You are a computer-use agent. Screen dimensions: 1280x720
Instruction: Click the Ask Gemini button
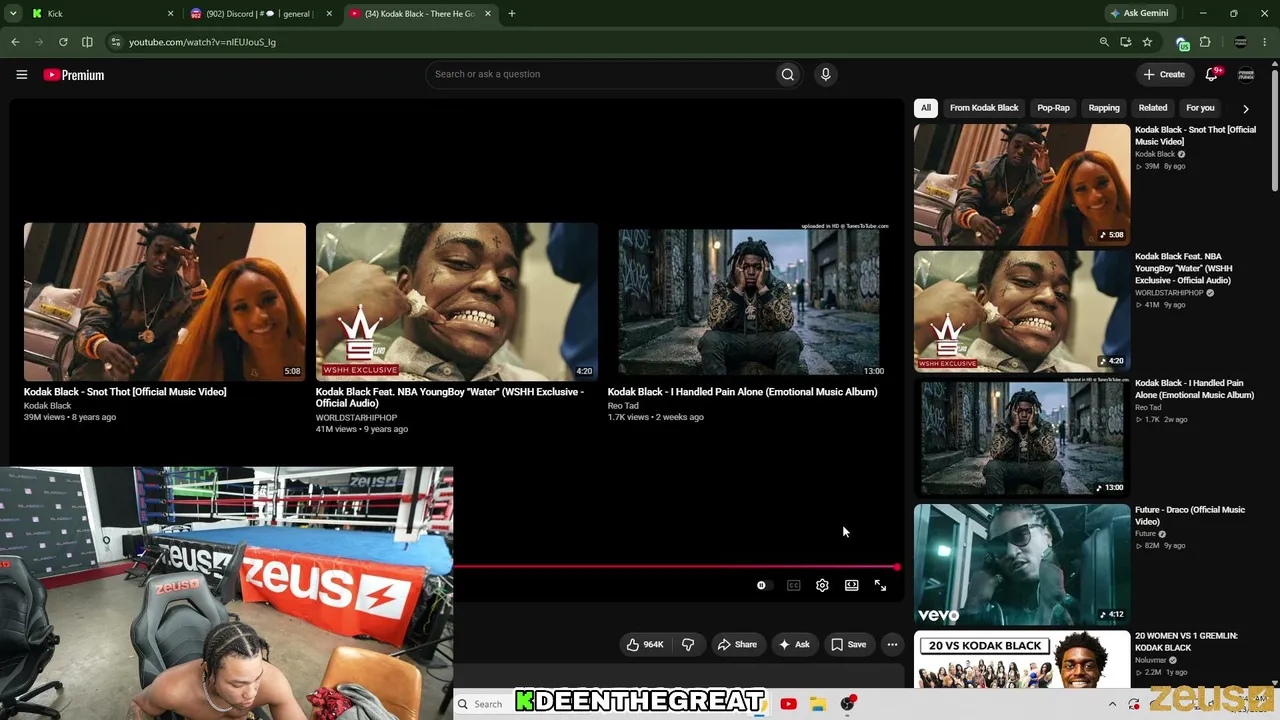coord(1139,14)
